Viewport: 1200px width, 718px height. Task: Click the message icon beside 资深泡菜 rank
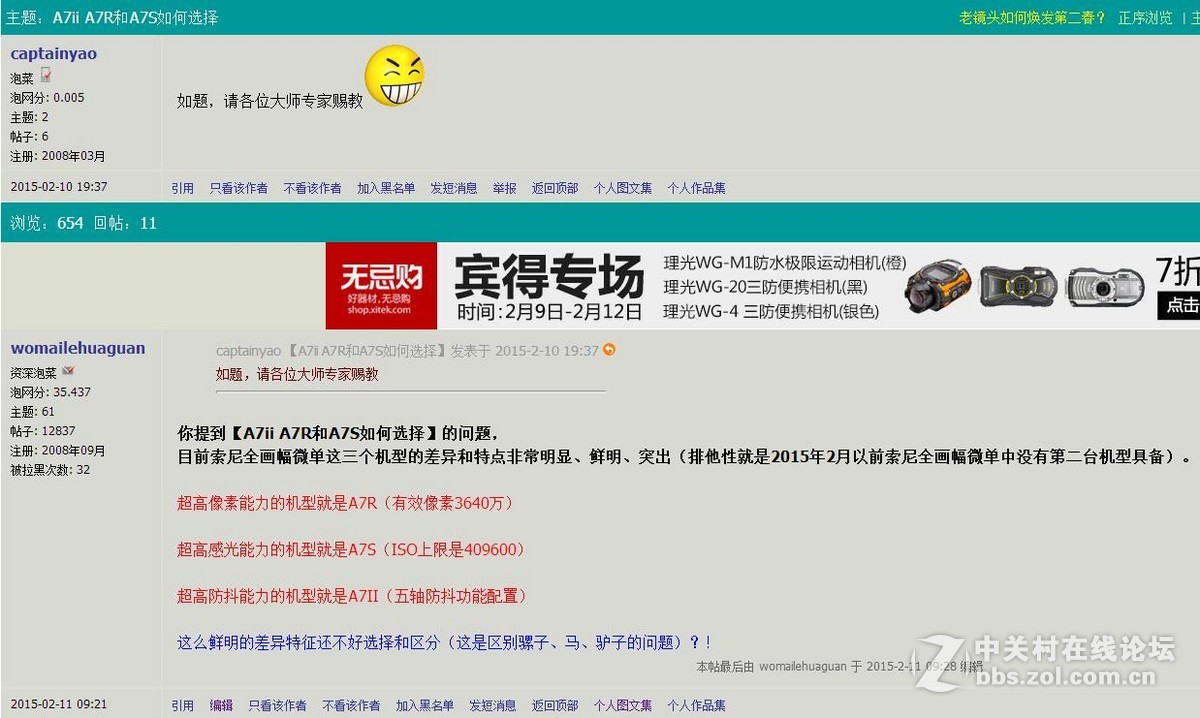pos(68,371)
